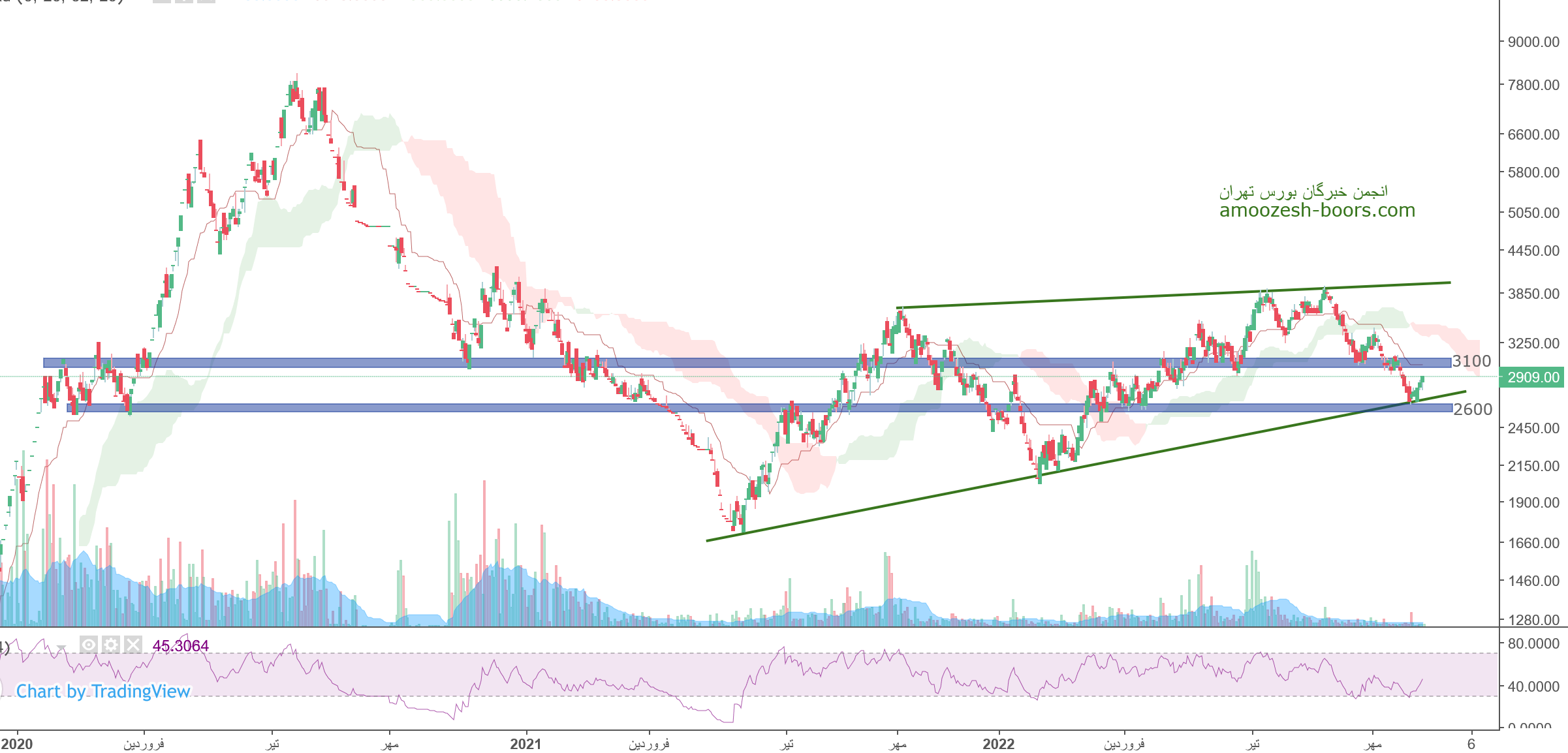Click the RSI value 45.3064
Screen dimensions: 1568x753
point(180,646)
